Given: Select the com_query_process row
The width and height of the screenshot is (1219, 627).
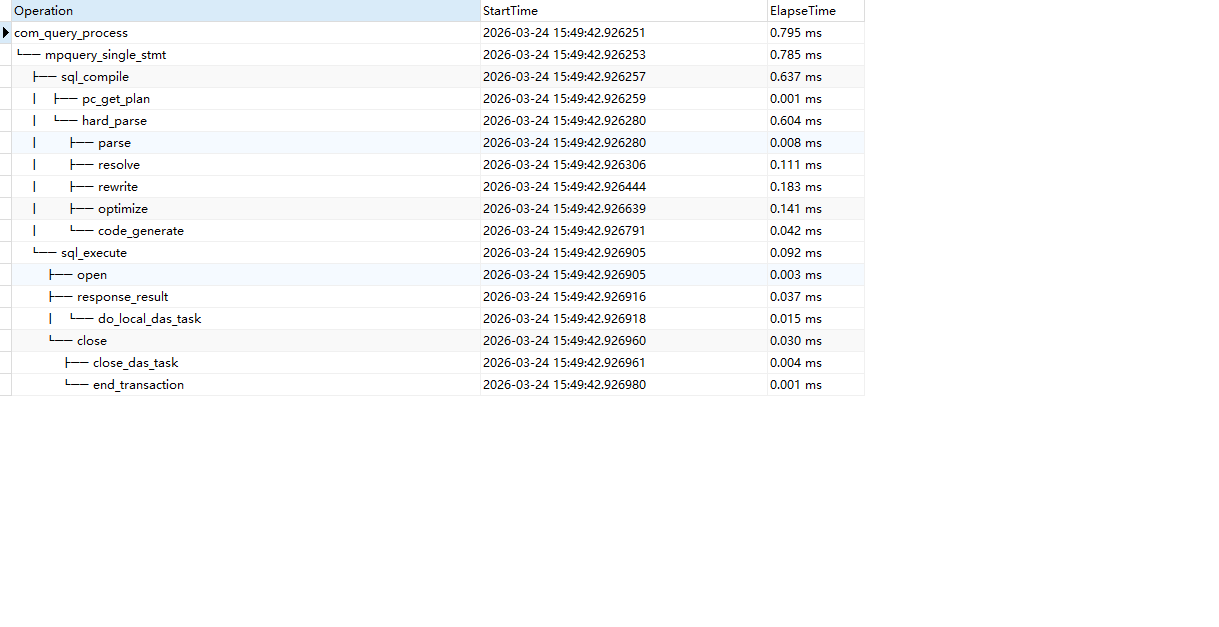Looking at the screenshot, I should point(71,33).
